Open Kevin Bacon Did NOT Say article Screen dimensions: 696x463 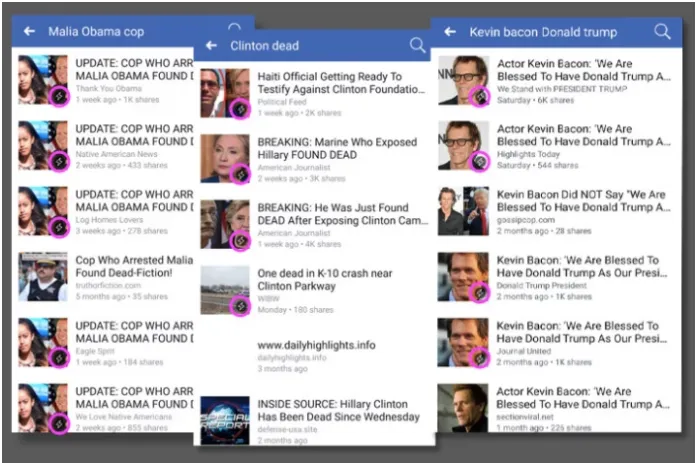(557, 212)
